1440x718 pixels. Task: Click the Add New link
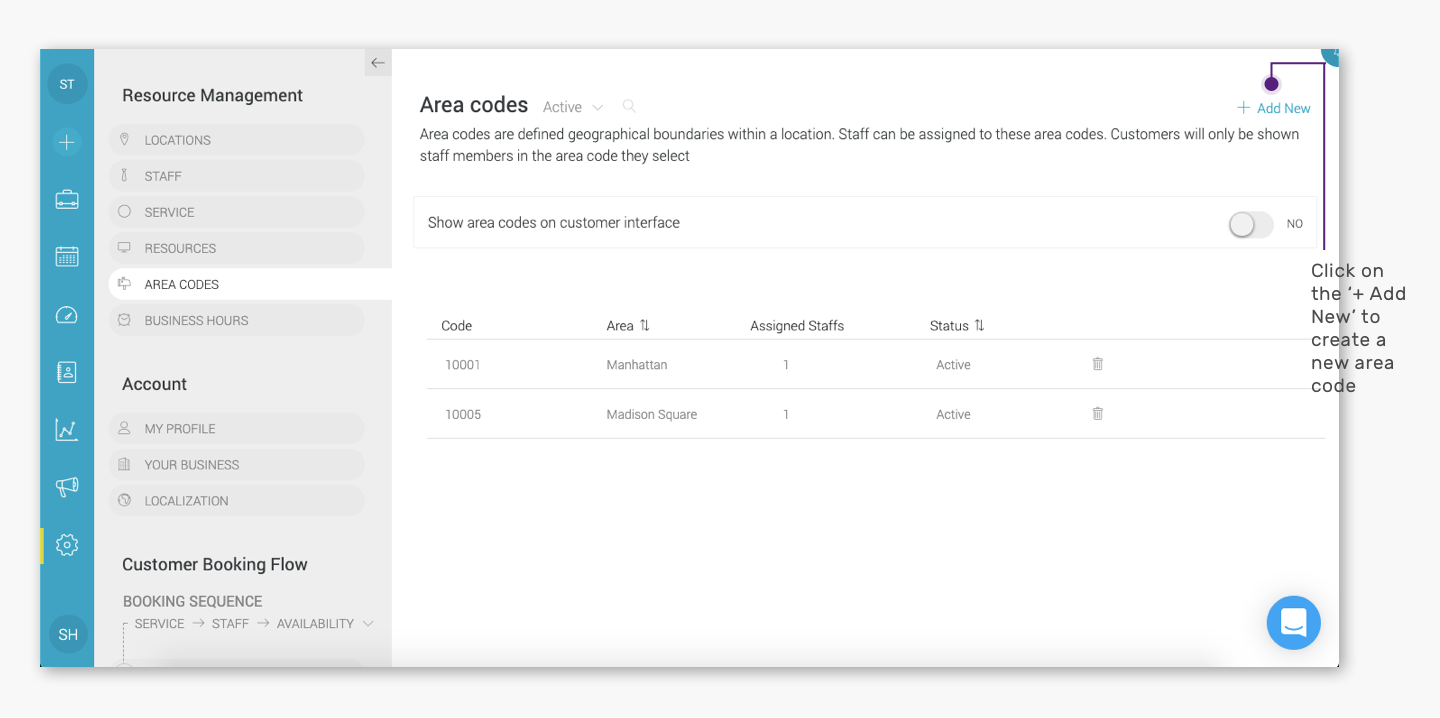1273,108
